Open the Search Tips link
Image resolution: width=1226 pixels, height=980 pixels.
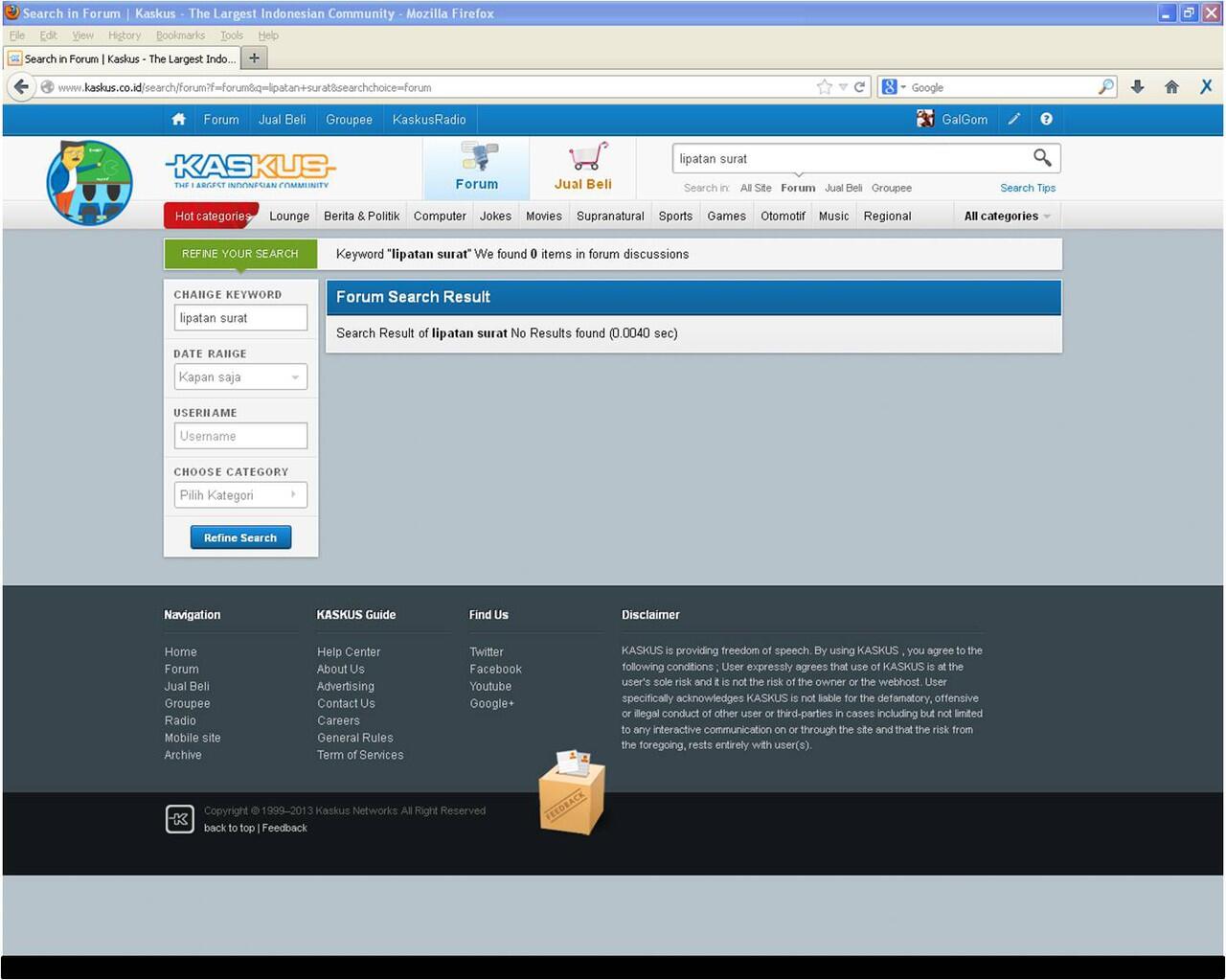[1027, 189]
